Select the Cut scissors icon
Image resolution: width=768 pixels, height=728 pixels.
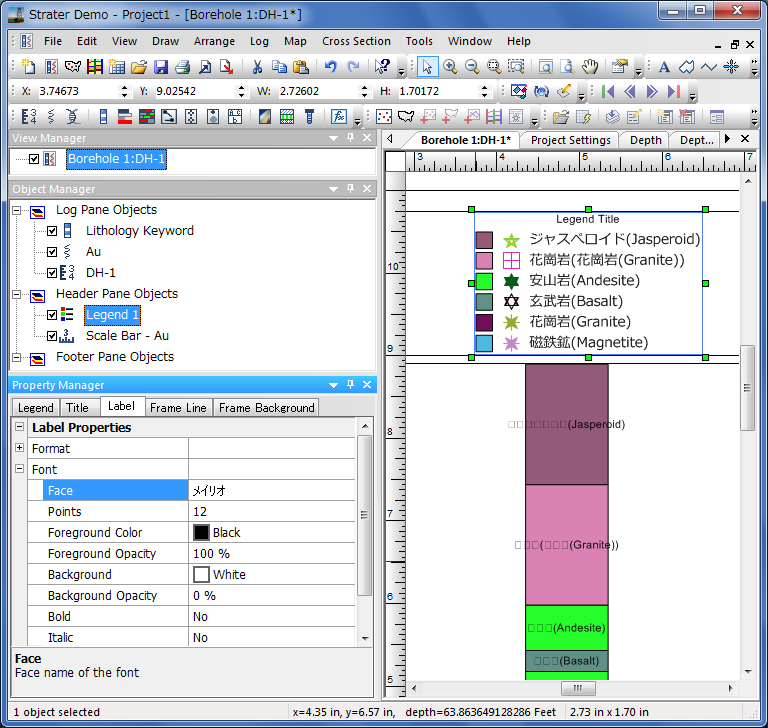(x=256, y=67)
